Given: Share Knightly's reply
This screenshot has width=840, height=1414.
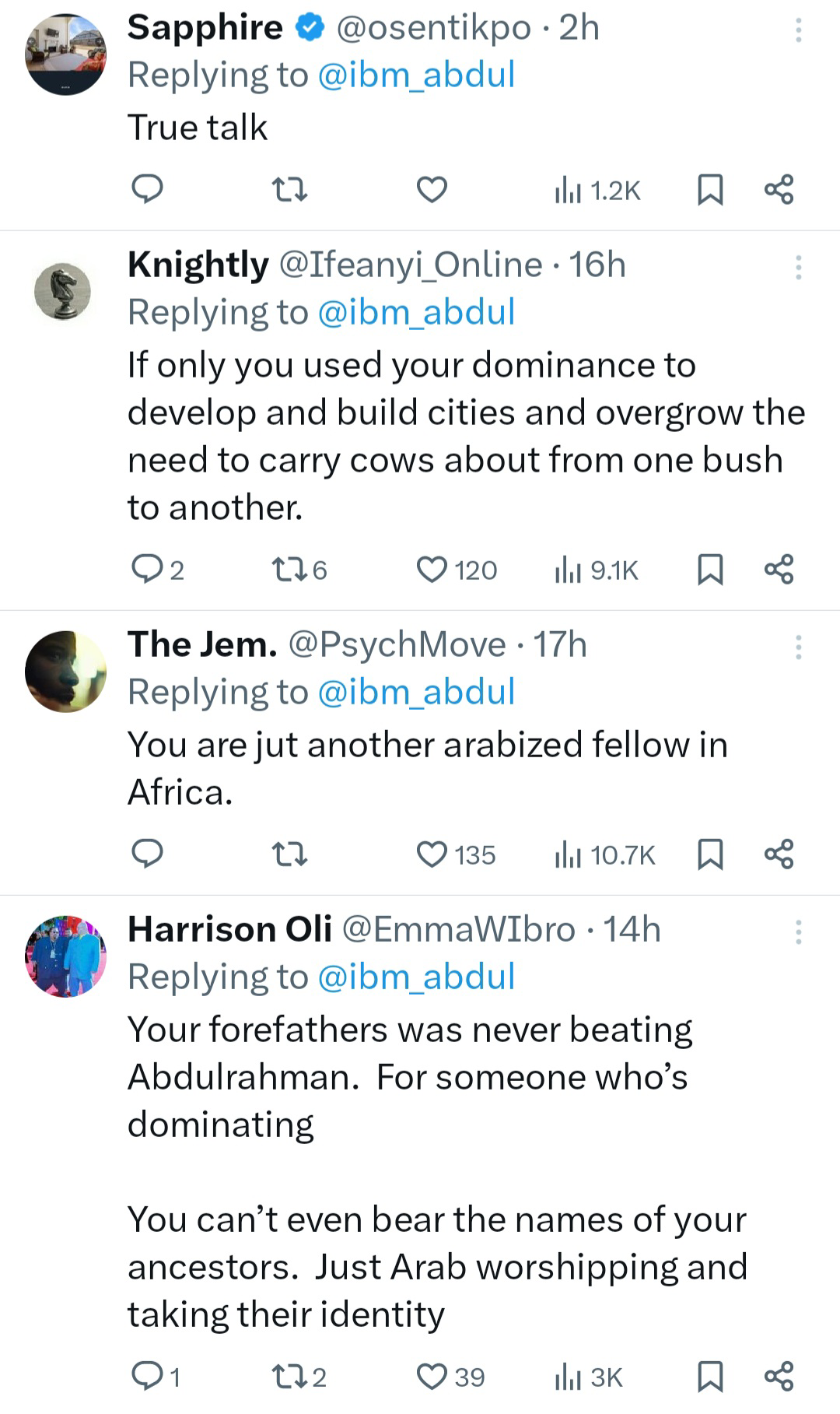Looking at the screenshot, I should [x=779, y=570].
